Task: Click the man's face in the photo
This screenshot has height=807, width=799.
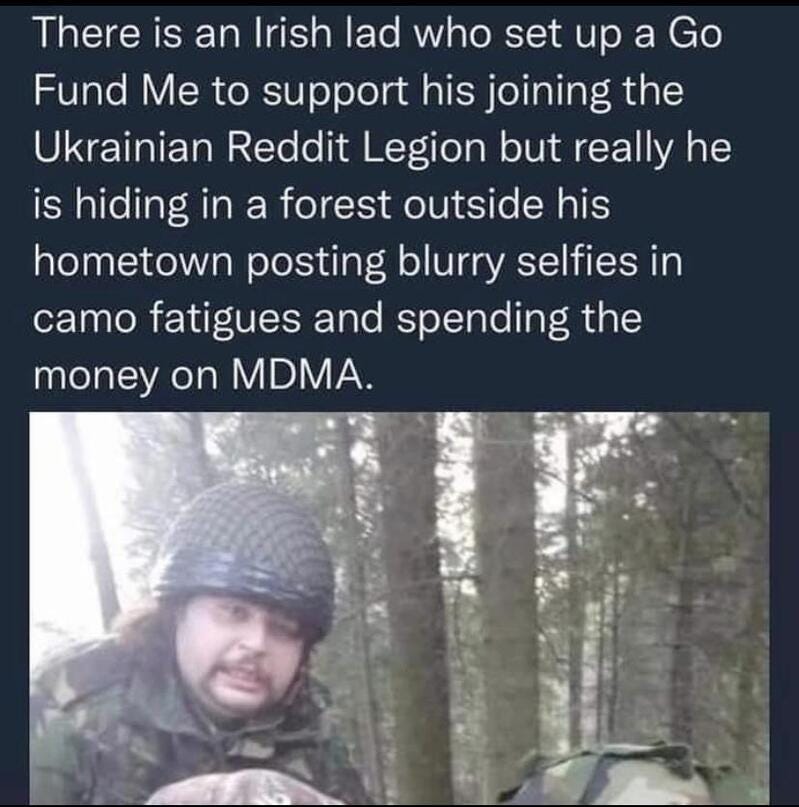Action: [x=243, y=658]
